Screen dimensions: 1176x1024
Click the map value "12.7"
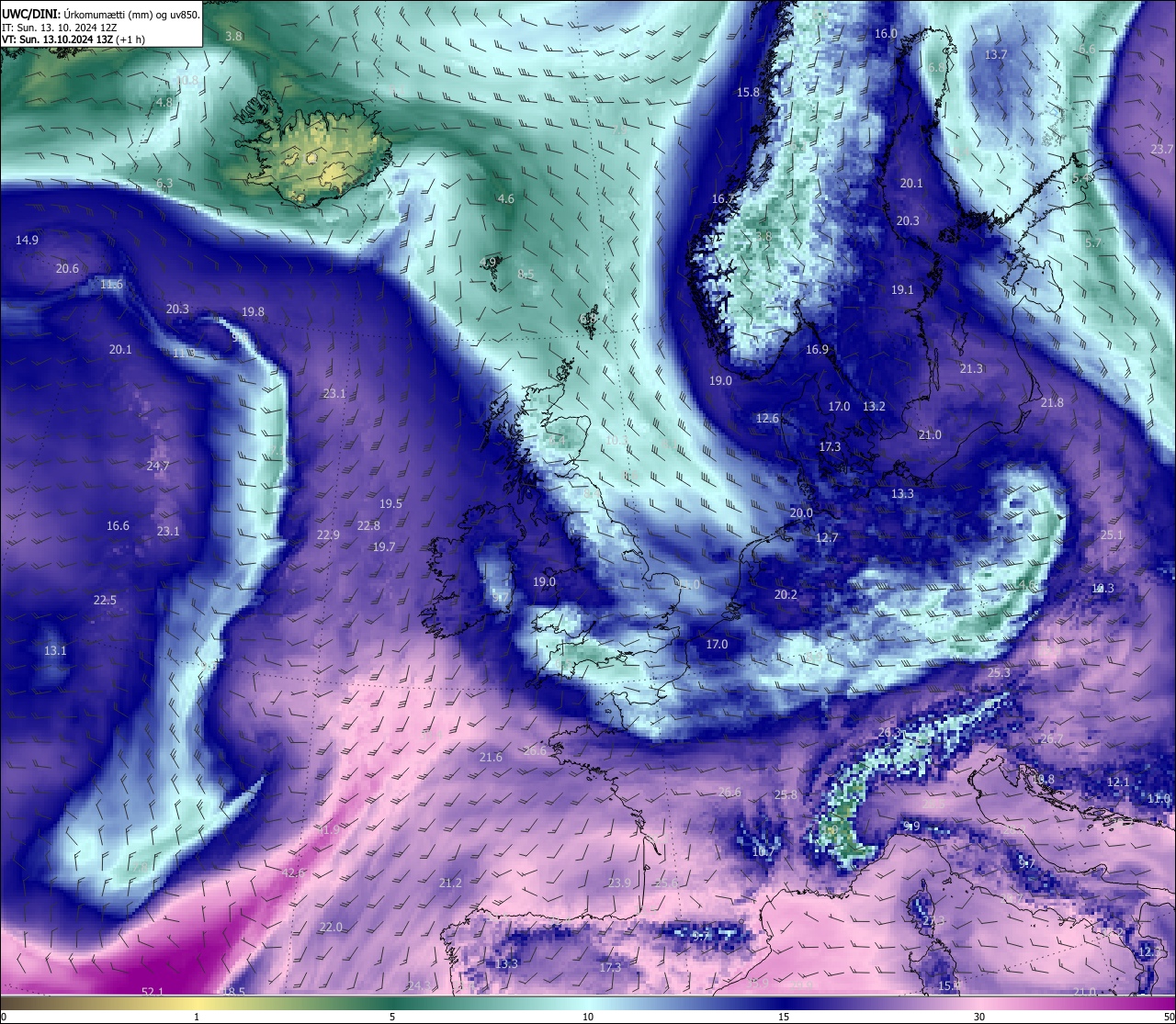[x=827, y=537]
